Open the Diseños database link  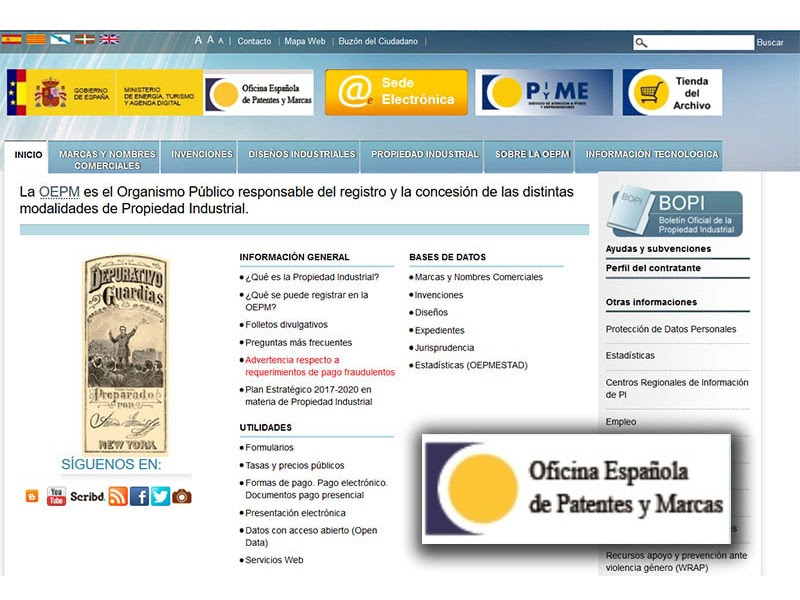coord(431,312)
